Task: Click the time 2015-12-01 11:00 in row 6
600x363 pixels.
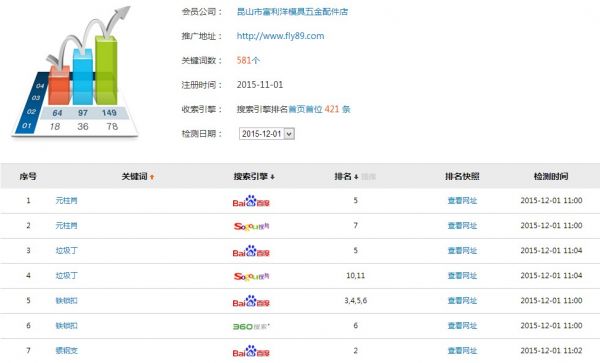Action: 551,326
